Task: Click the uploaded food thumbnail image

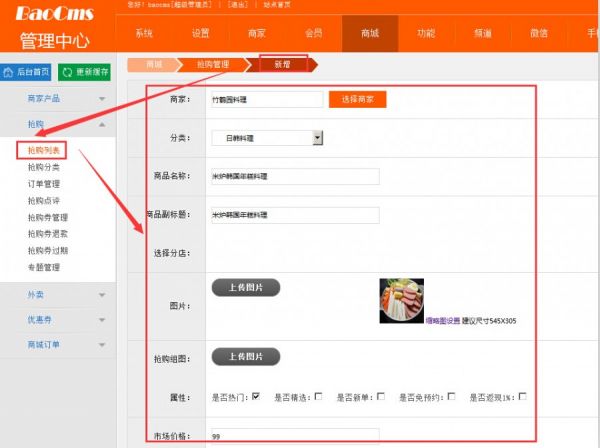Action: click(401, 300)
